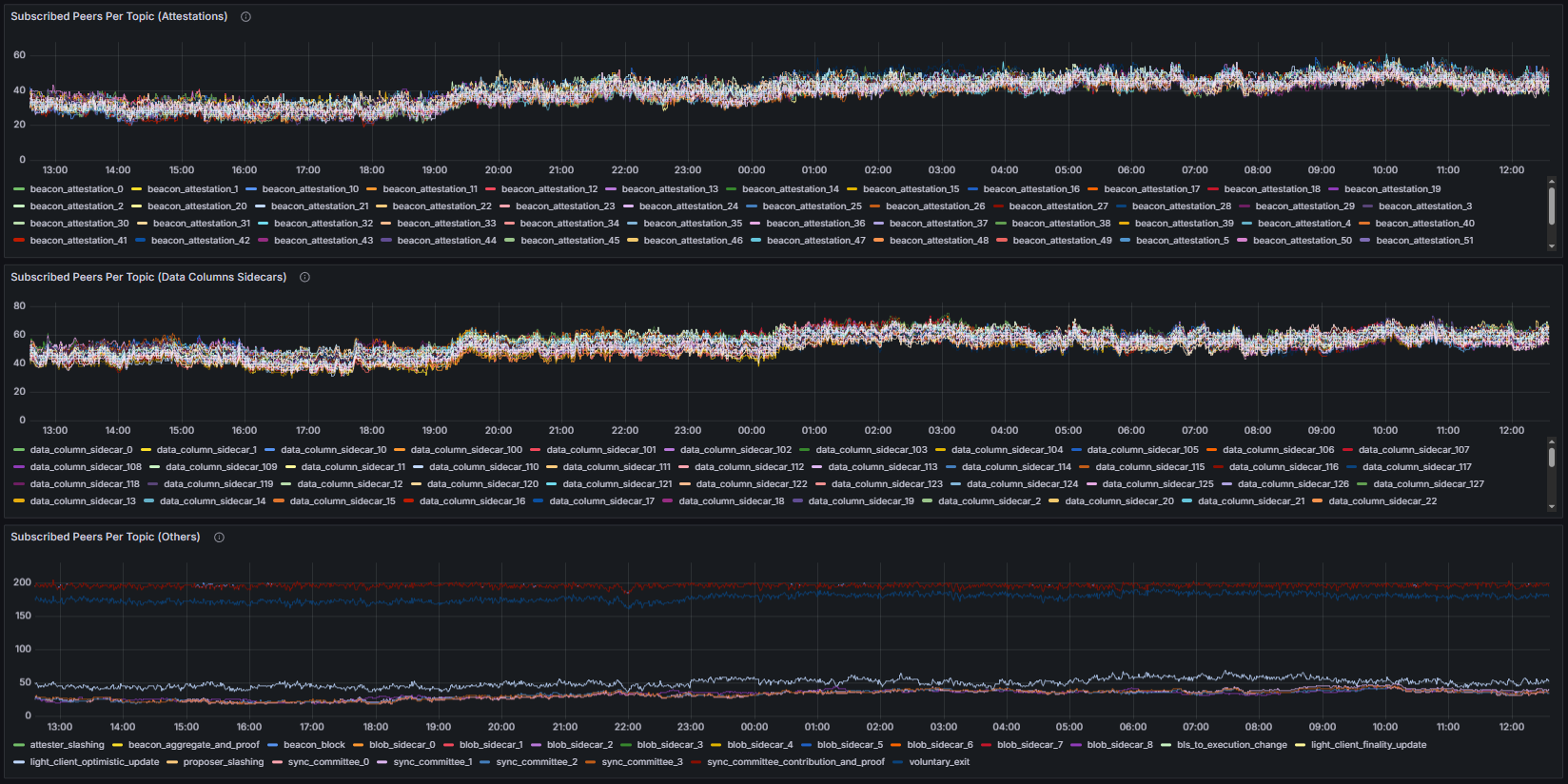Click the info icon beside Data Columns Sidecars title

305,278
